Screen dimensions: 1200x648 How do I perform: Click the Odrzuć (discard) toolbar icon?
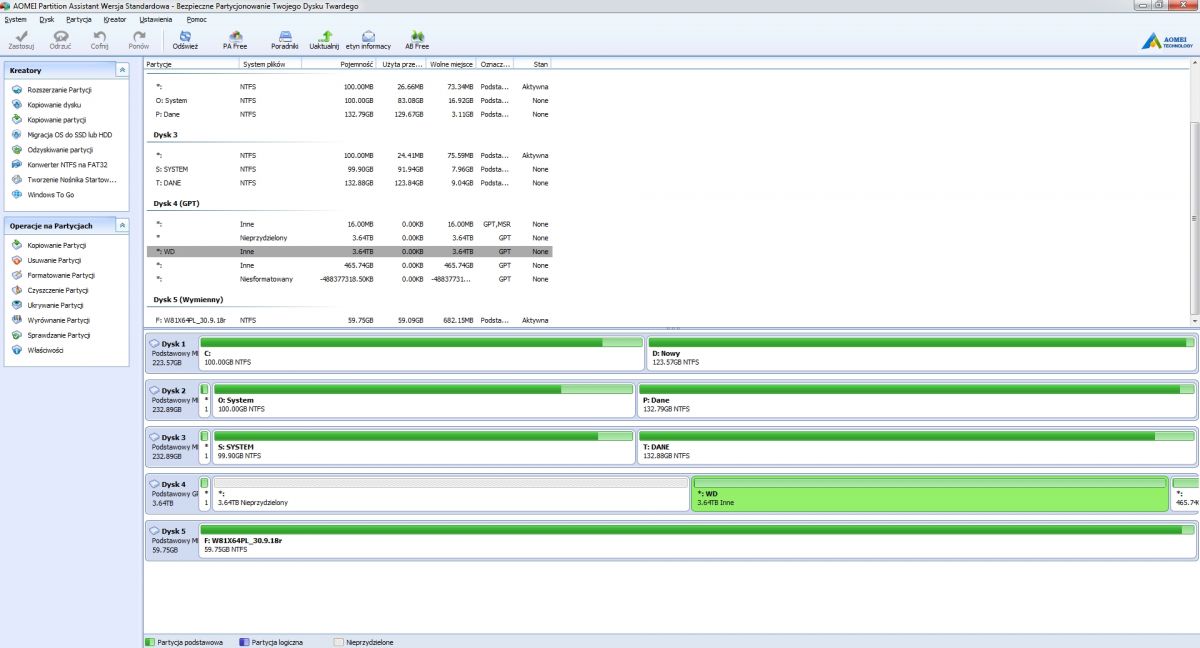[60, 39]
